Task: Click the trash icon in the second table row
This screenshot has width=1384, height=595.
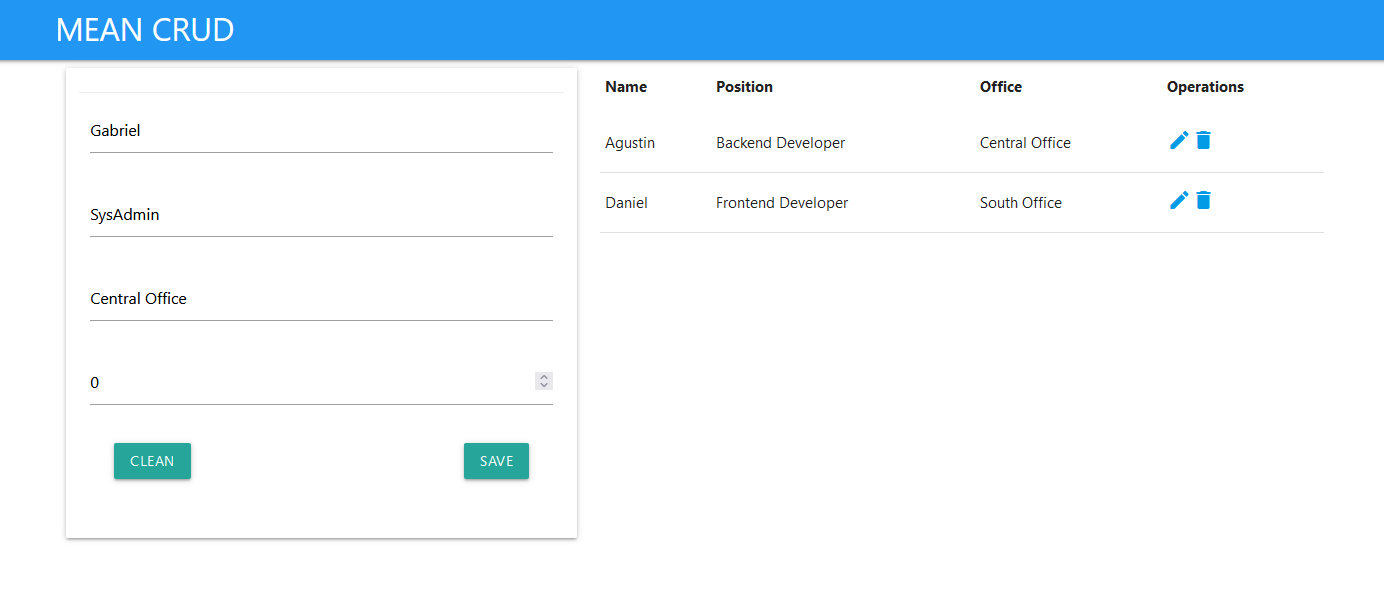Action: pos(1203,200)
